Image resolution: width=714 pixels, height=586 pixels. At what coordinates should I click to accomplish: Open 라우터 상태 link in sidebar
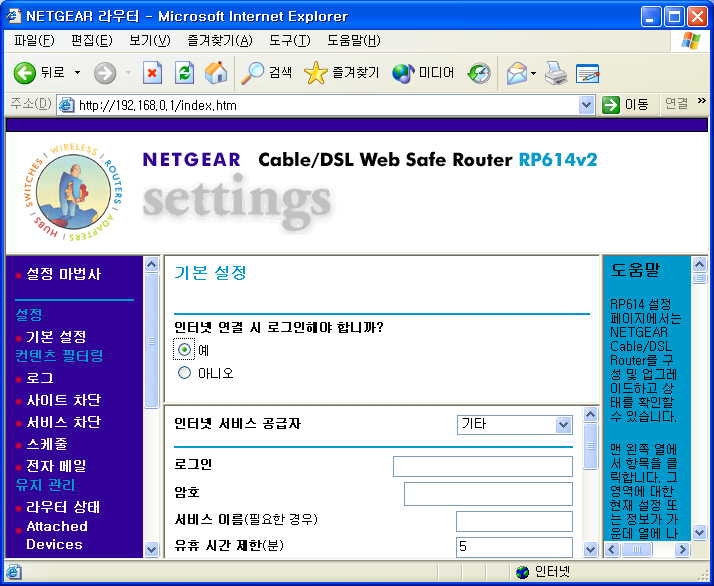(x=63, y=507)
